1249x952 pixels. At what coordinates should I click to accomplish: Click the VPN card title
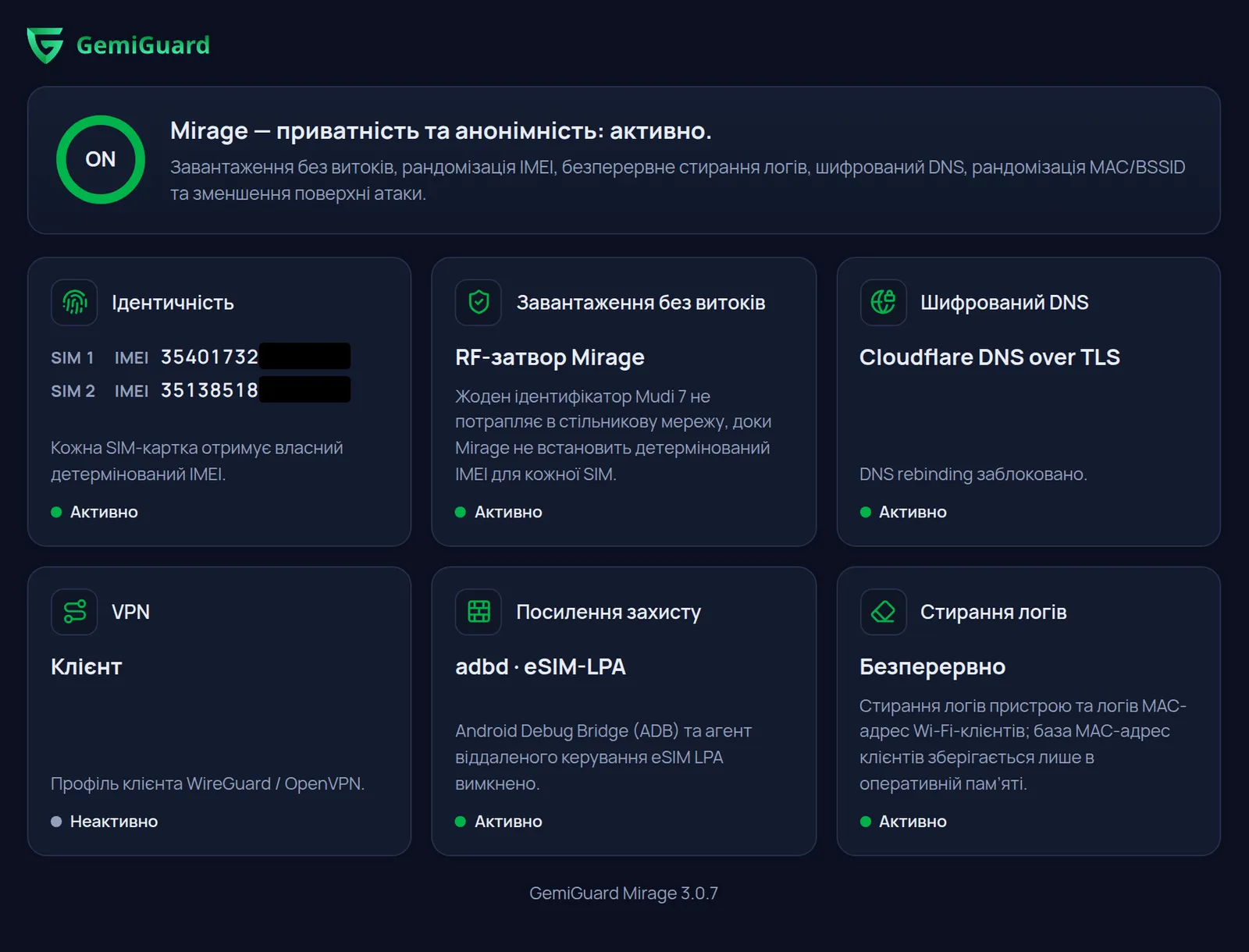point(130,613)
